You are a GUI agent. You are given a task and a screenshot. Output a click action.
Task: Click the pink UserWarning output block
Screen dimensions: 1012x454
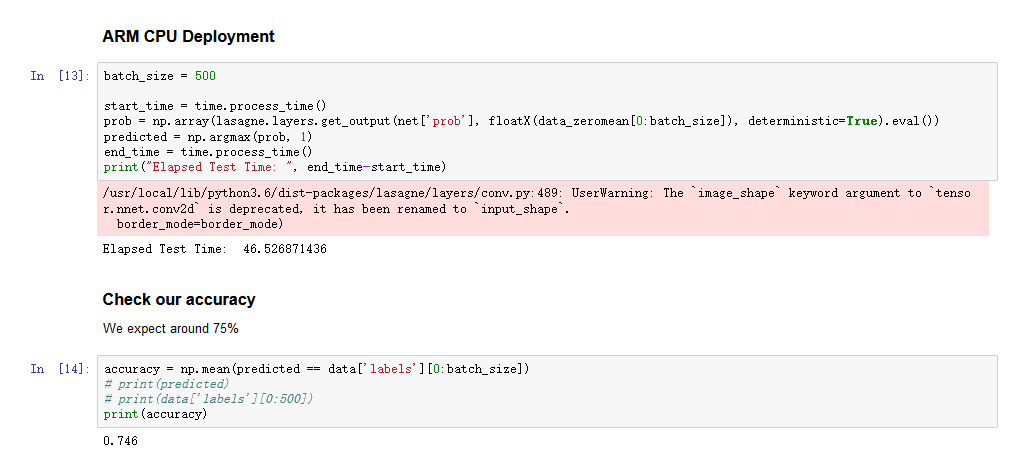click(540, 209)
